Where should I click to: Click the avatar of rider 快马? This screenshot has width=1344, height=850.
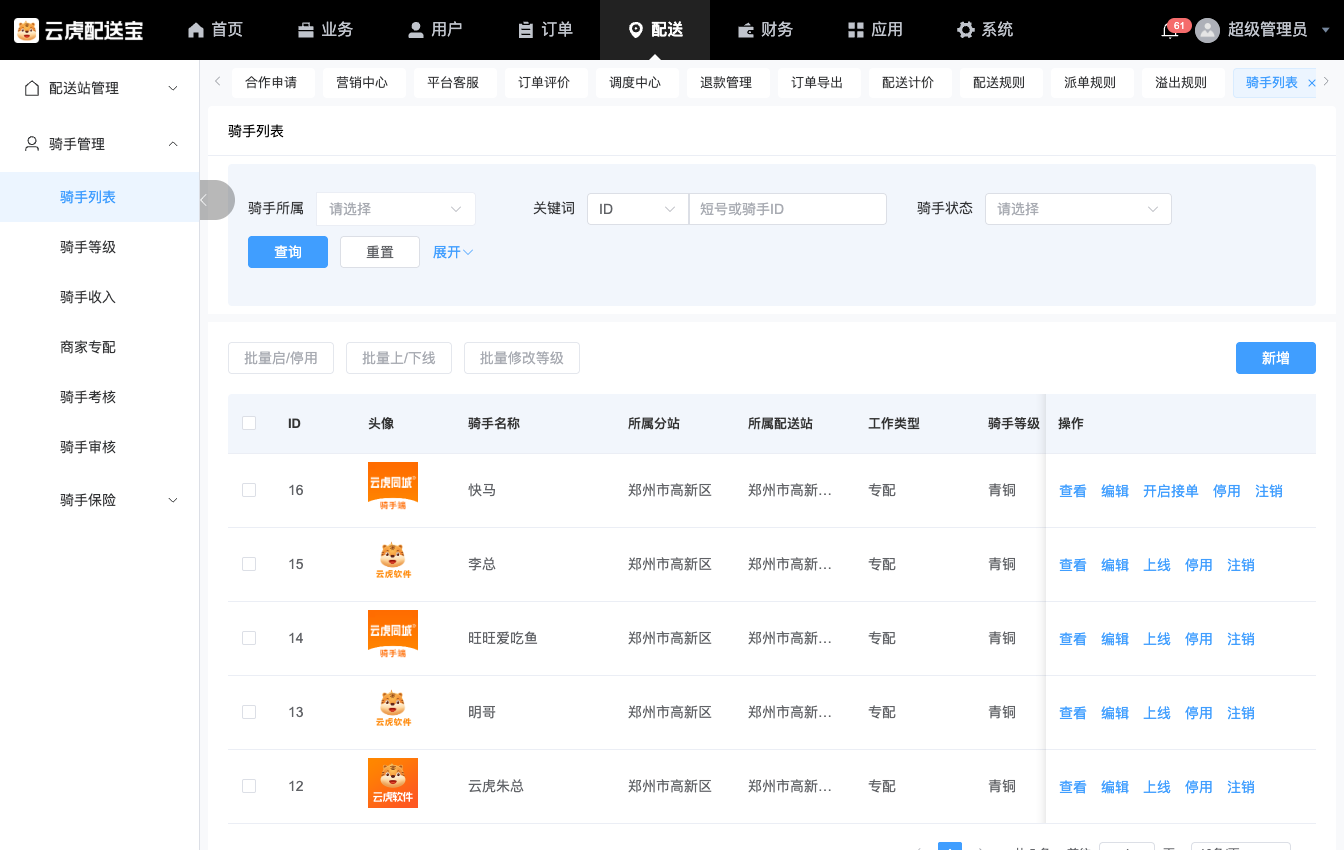[393, 487]
